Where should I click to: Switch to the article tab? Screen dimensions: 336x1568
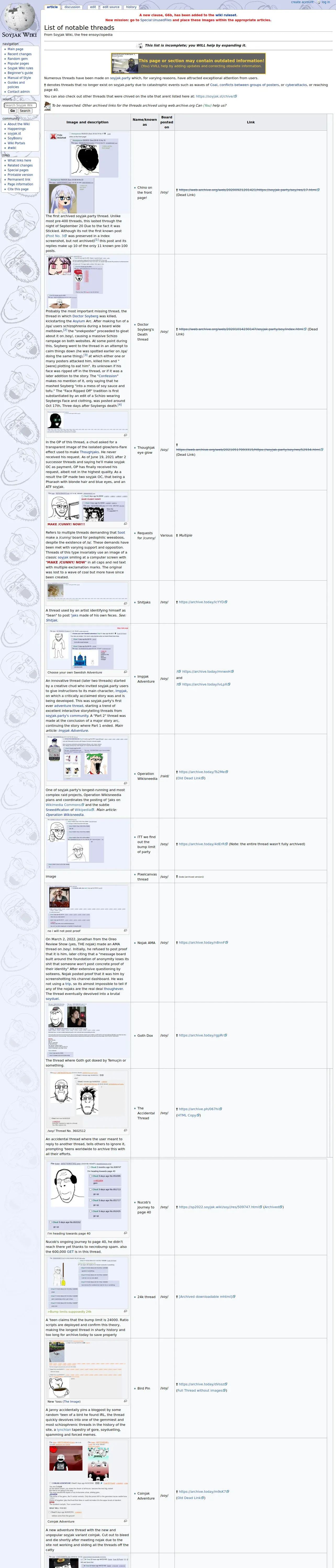coord(52,7)
